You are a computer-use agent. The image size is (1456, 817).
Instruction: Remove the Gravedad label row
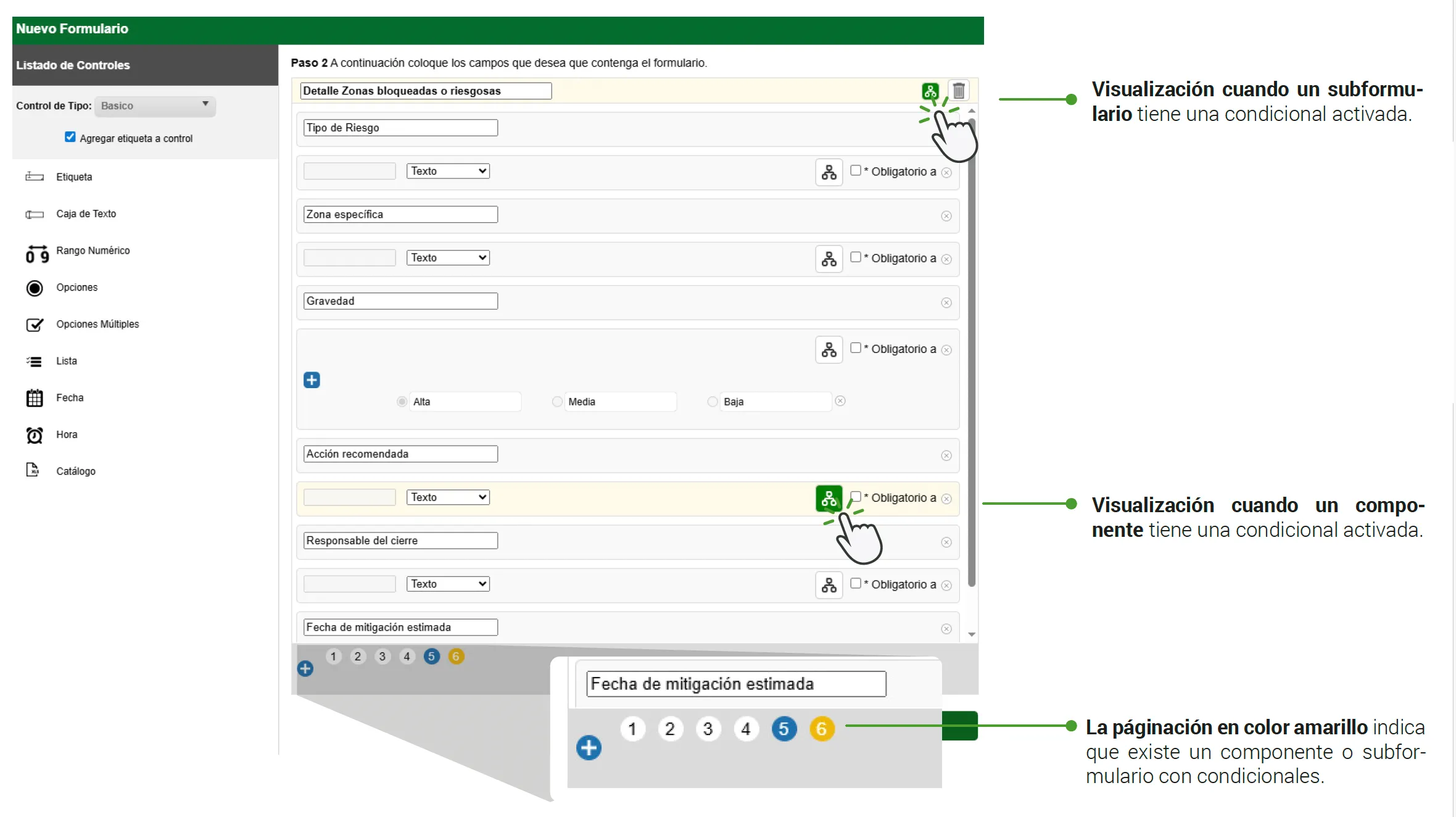[x=946, y=303]
